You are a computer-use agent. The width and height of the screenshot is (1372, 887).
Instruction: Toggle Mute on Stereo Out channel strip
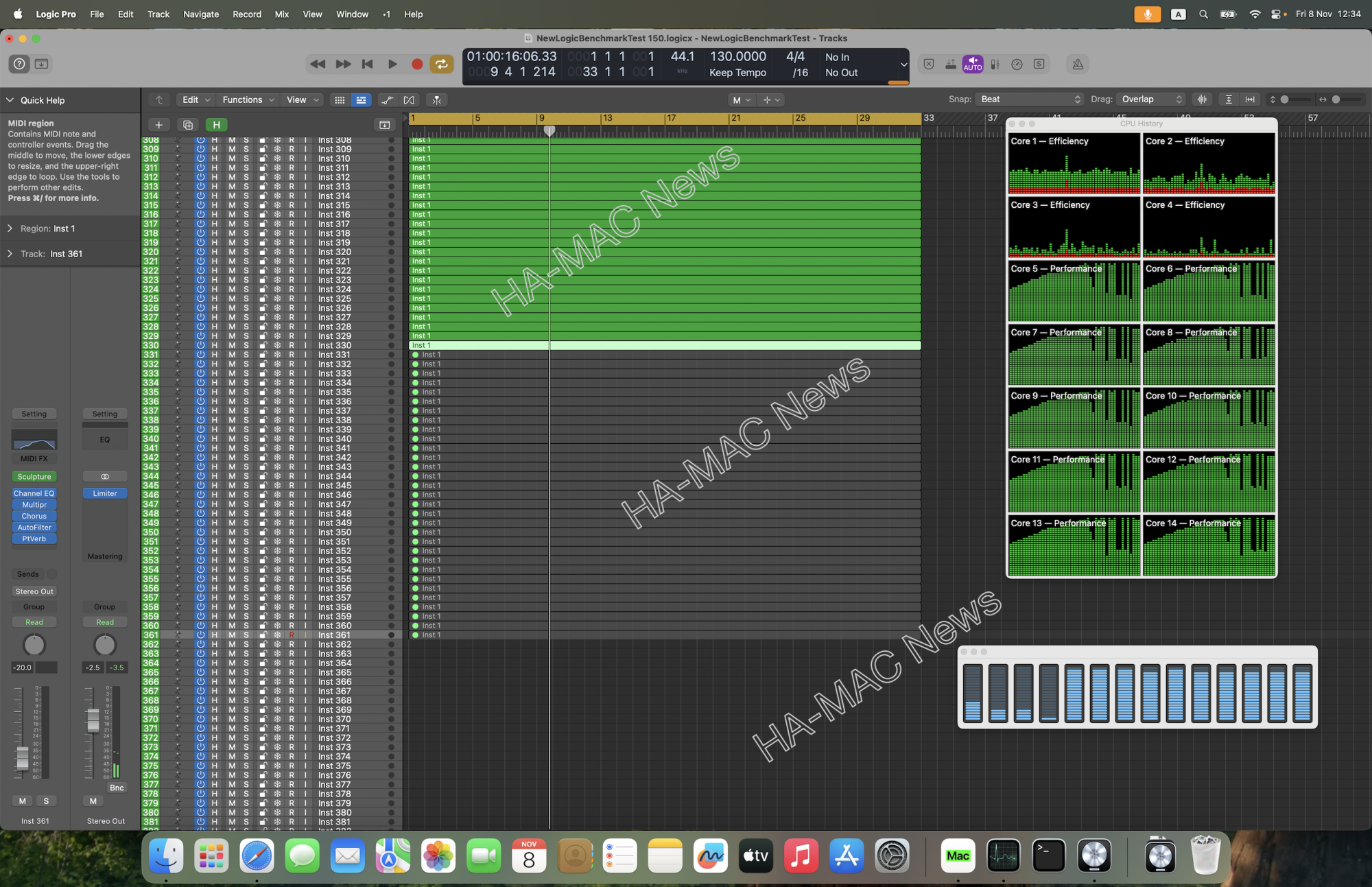[x=93, y=801]
